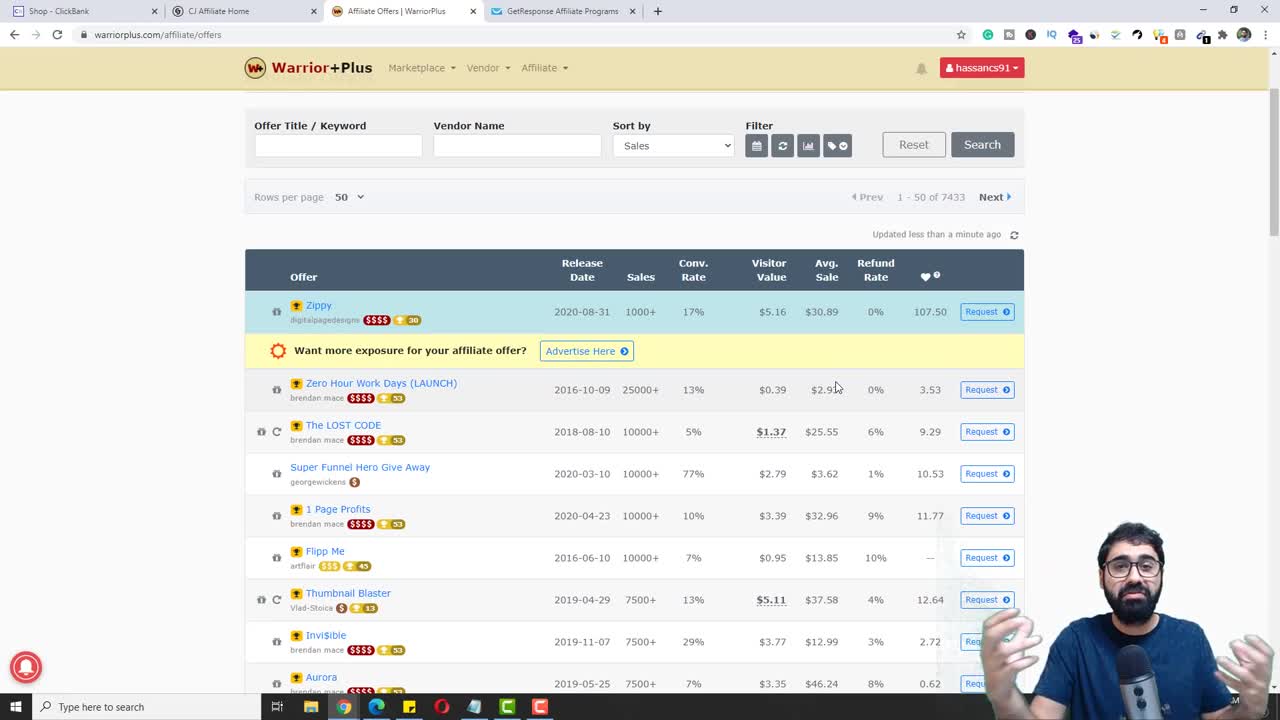Click the recurring filter icon button
1280x720 pixels.
click(x=782, y=146)
